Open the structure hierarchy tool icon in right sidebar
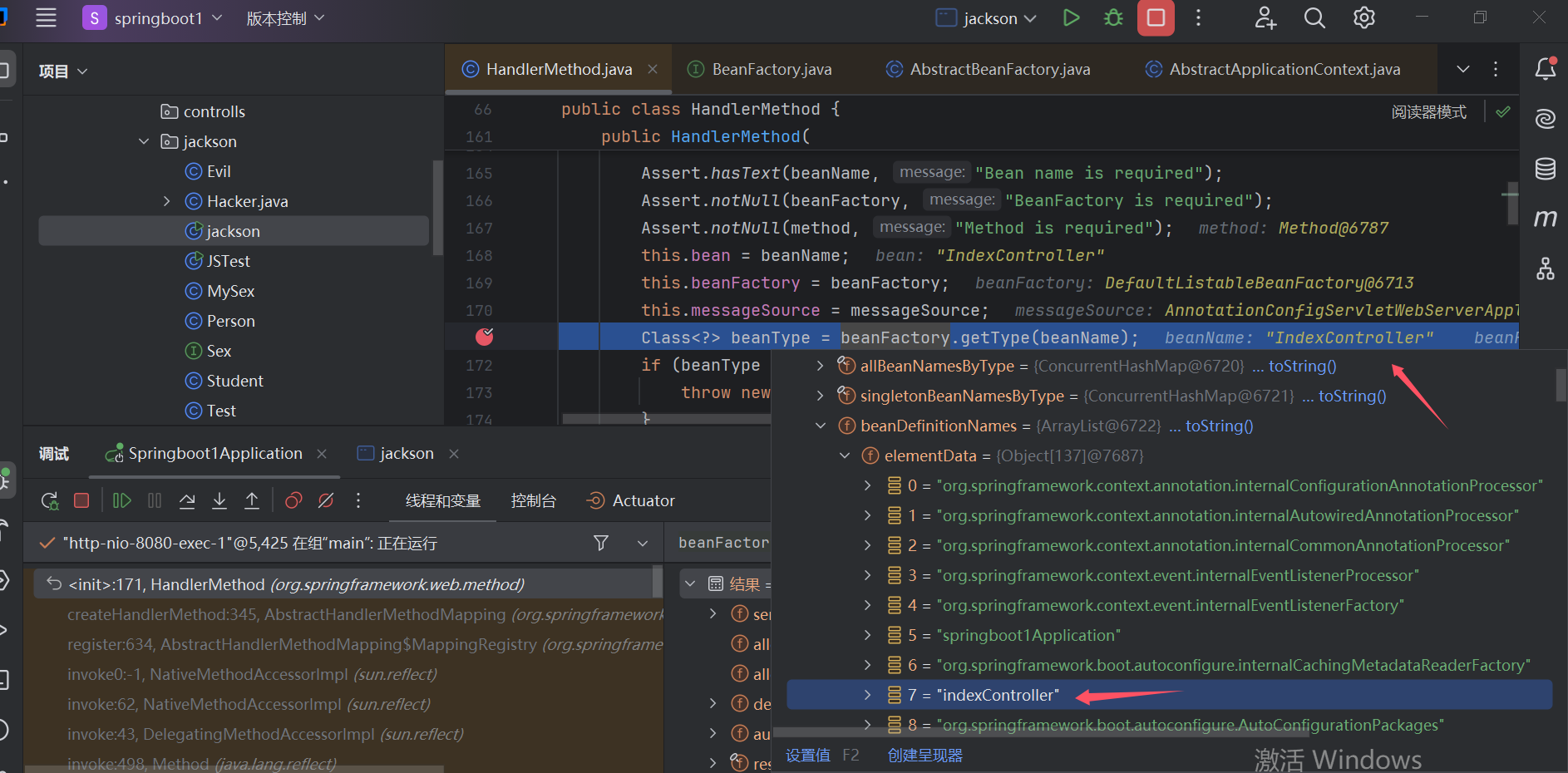The height and width of the screenshot is (773, 1568). tap(1546, 268)
